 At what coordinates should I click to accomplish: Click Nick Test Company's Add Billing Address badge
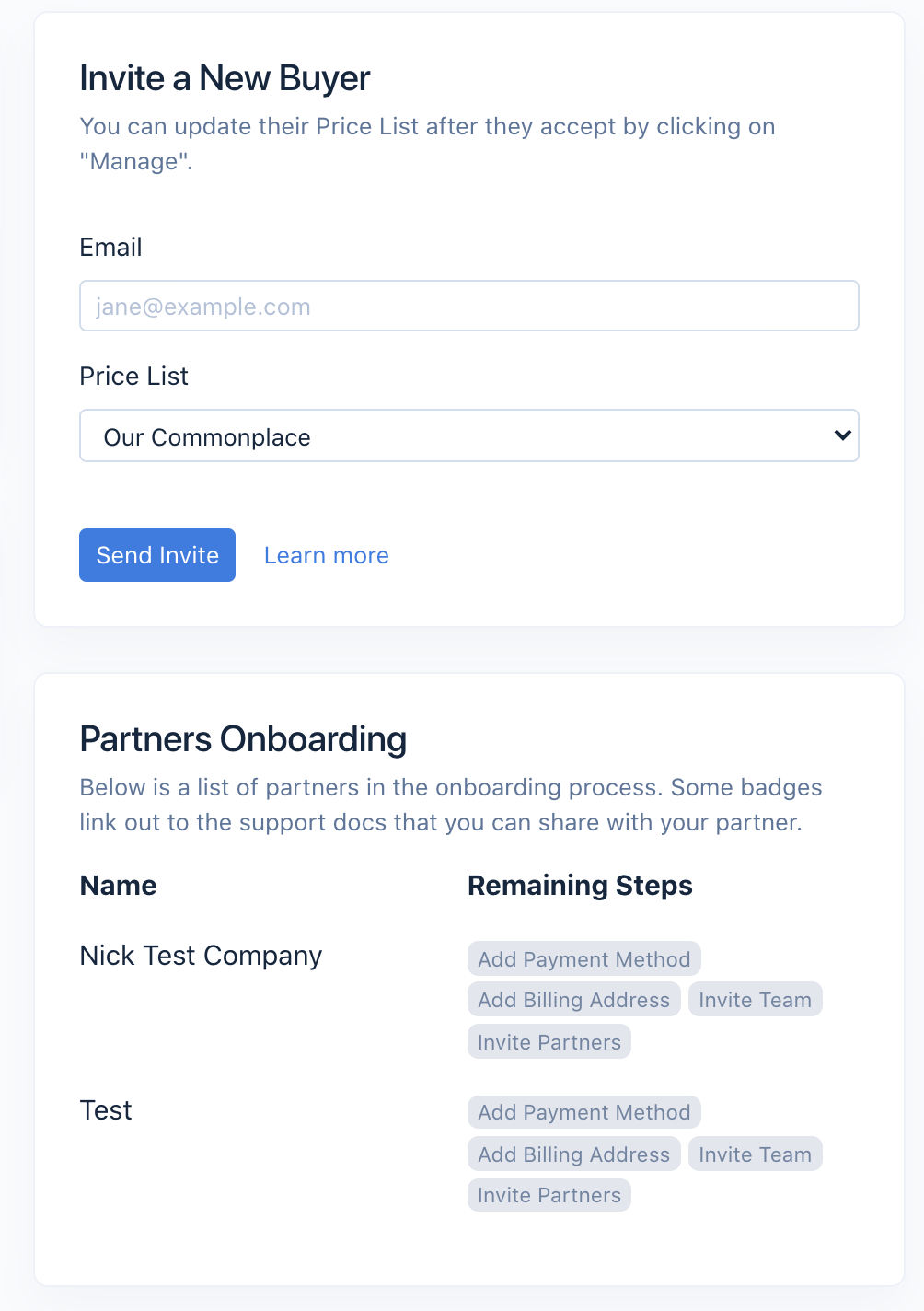point(573,1000)
